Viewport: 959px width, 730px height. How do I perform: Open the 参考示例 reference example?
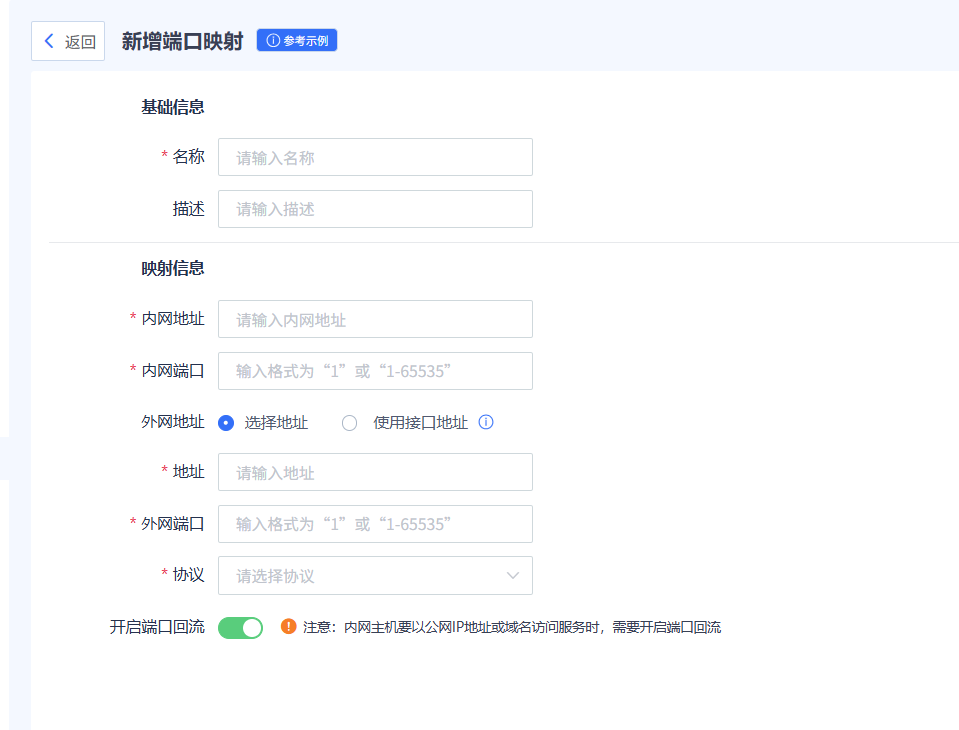(297, 40)
